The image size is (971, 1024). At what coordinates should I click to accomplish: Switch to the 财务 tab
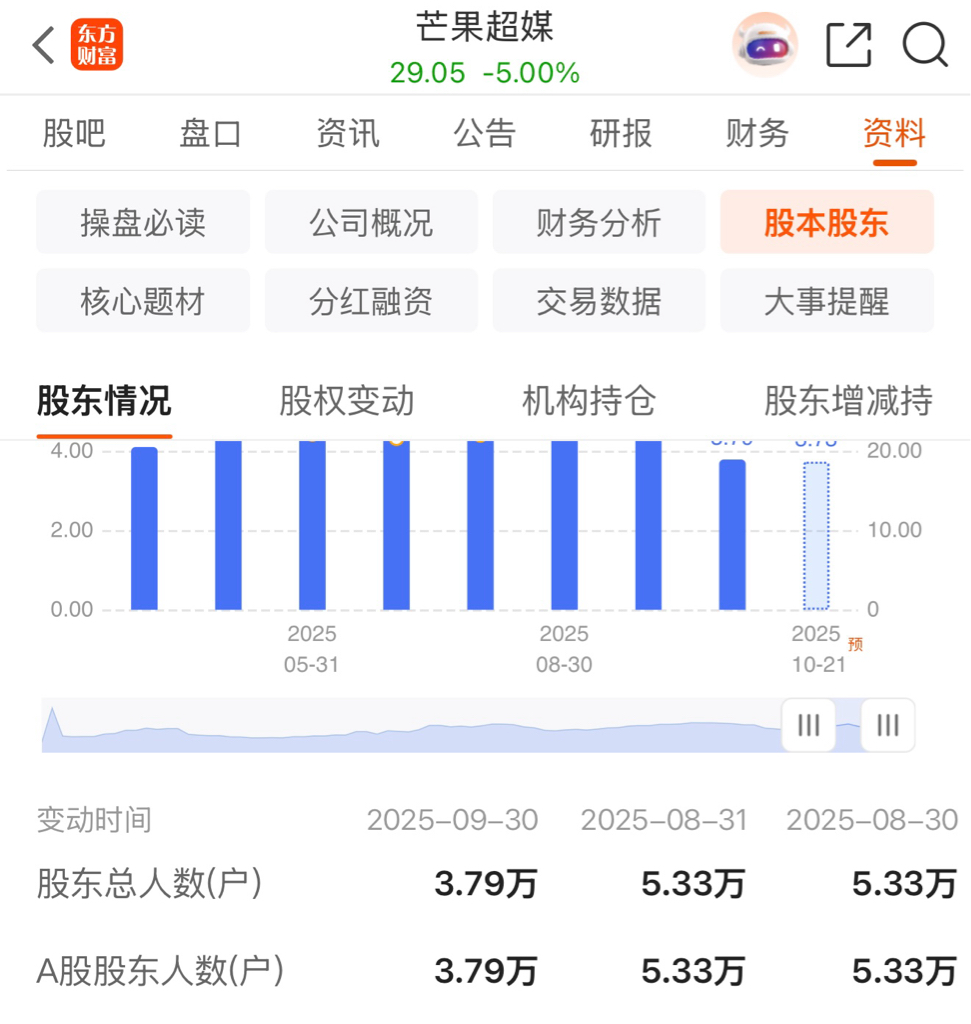[x=757, y=133]
